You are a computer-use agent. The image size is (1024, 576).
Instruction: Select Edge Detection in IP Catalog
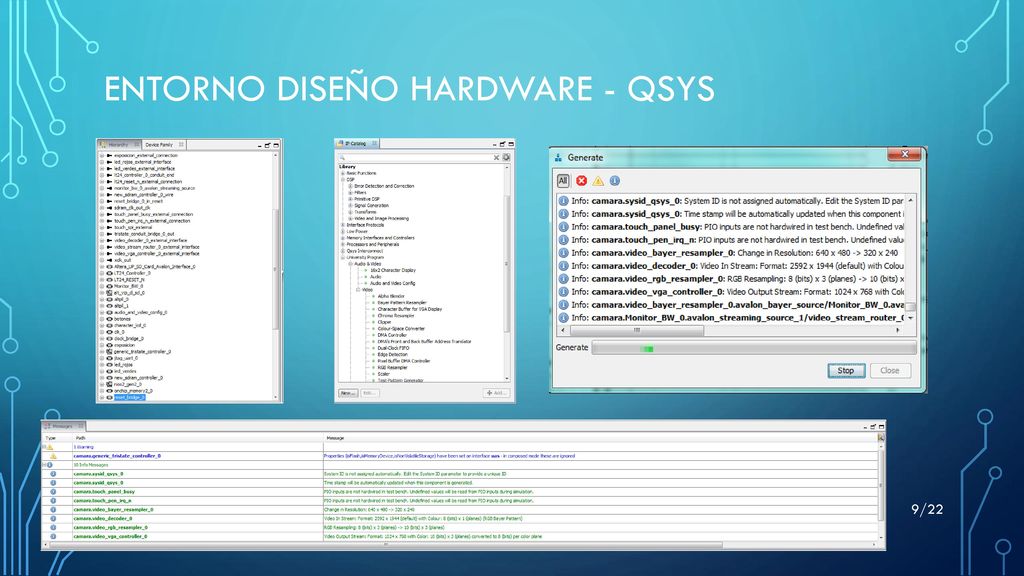pyautogui.click(x=392, y=355)
